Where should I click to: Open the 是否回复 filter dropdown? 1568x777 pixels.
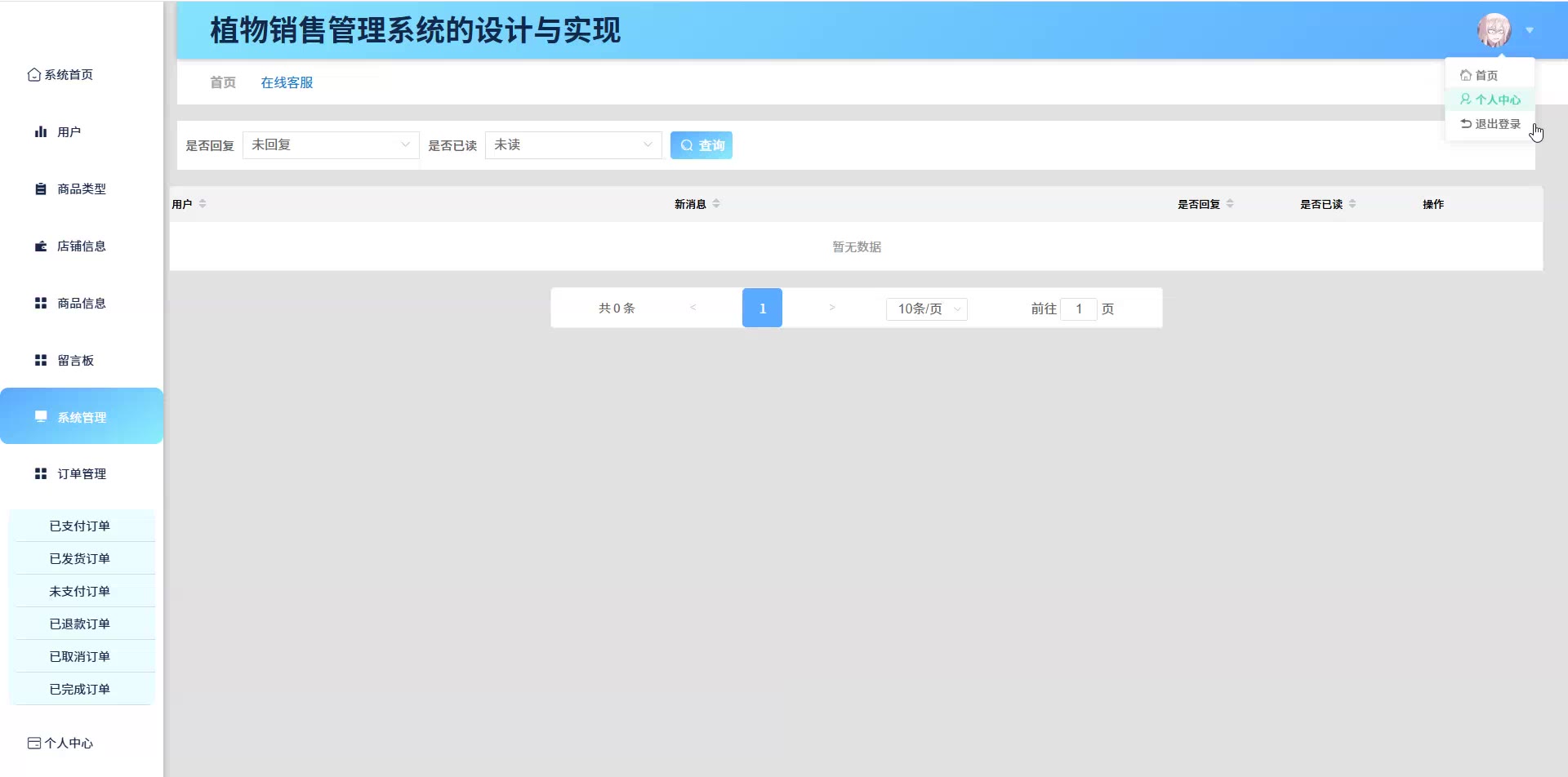tap(330, 145)
